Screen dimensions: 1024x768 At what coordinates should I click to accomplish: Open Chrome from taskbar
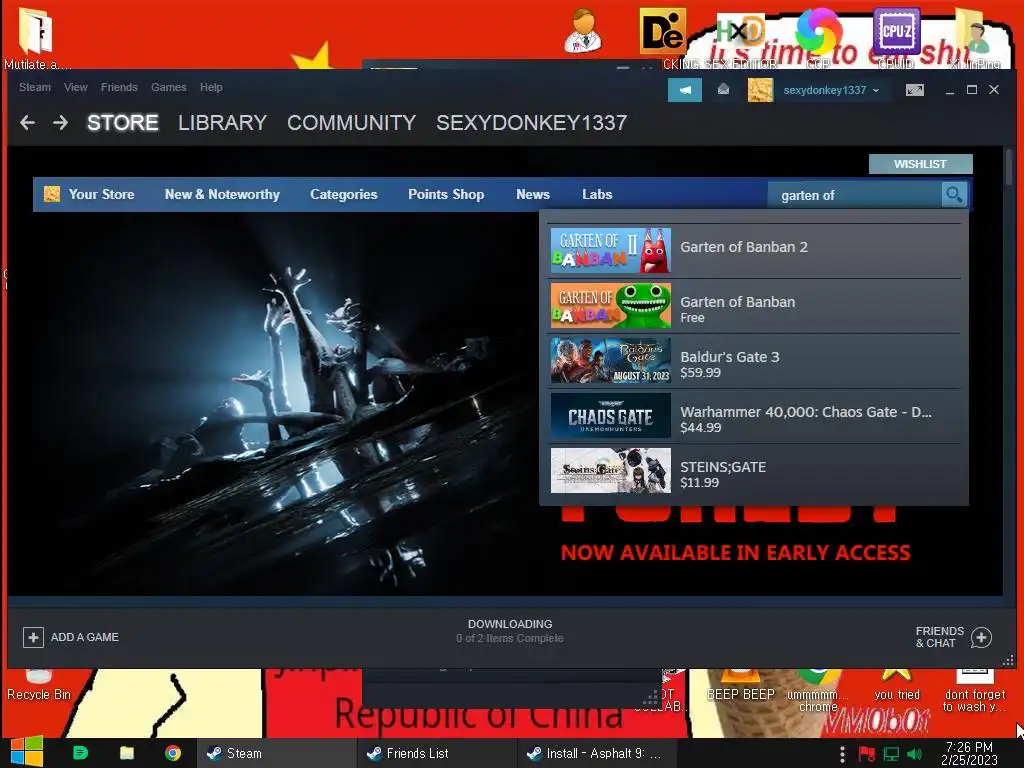pos(173,753)
